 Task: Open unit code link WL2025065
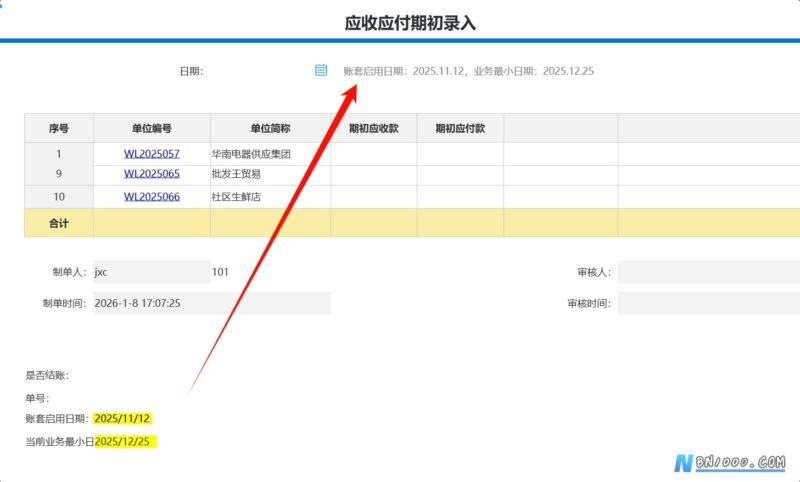coord(152,173)
